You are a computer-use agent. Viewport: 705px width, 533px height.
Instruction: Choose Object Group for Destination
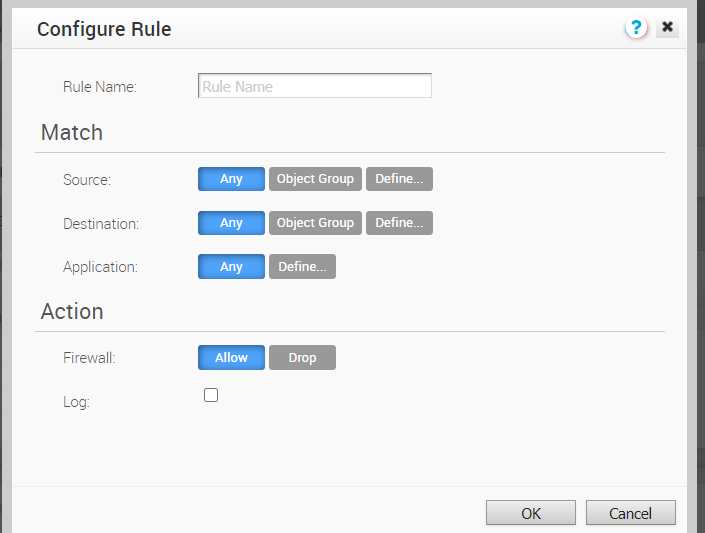(x=315, y=223)
